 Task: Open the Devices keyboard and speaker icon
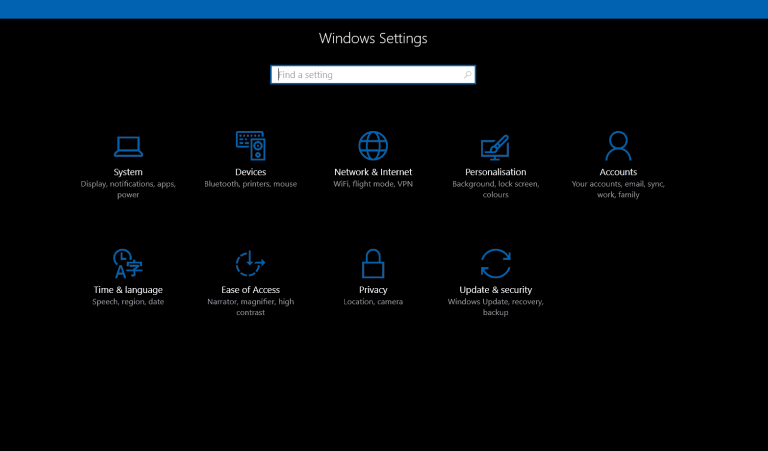coord(250,145)
